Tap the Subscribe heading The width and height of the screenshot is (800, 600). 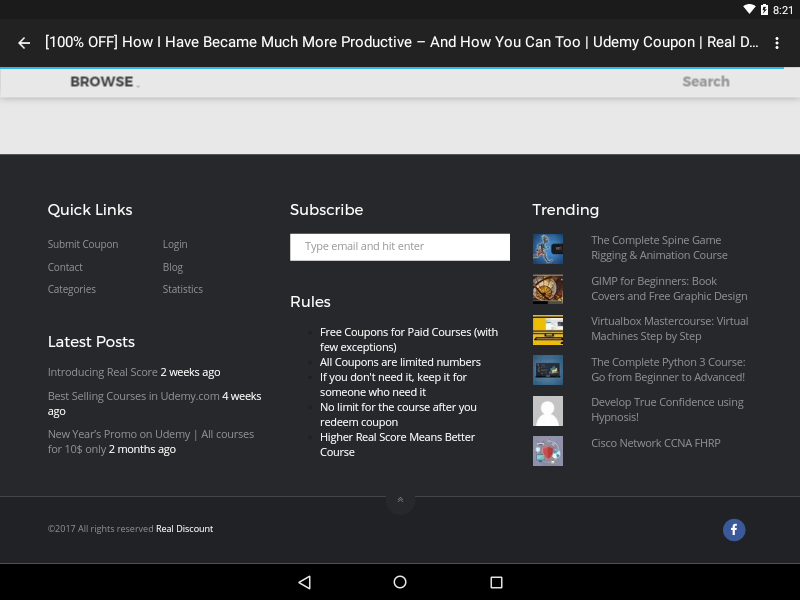327,210
